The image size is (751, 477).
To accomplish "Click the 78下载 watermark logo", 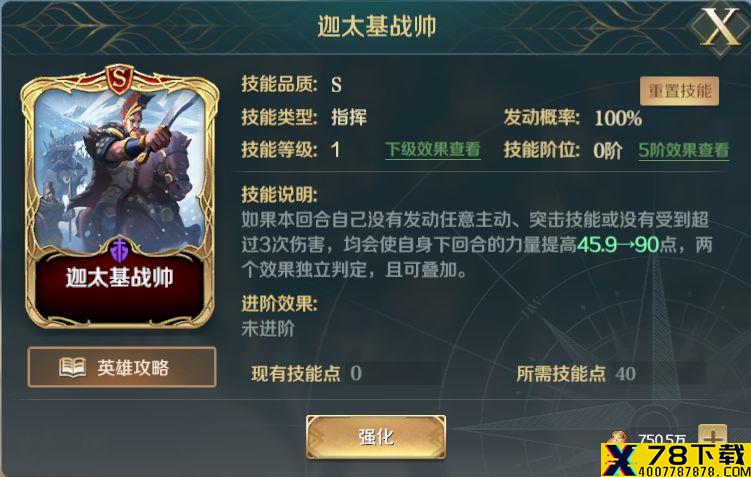I will coord(675,460).
